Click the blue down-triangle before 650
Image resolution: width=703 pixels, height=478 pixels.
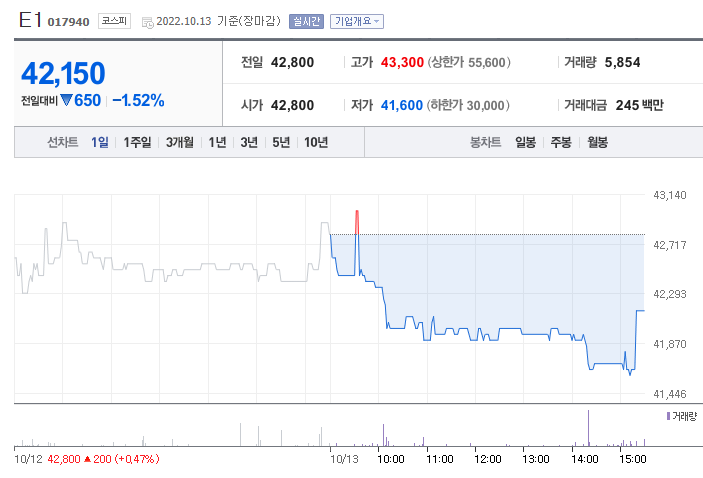[66, 100]
